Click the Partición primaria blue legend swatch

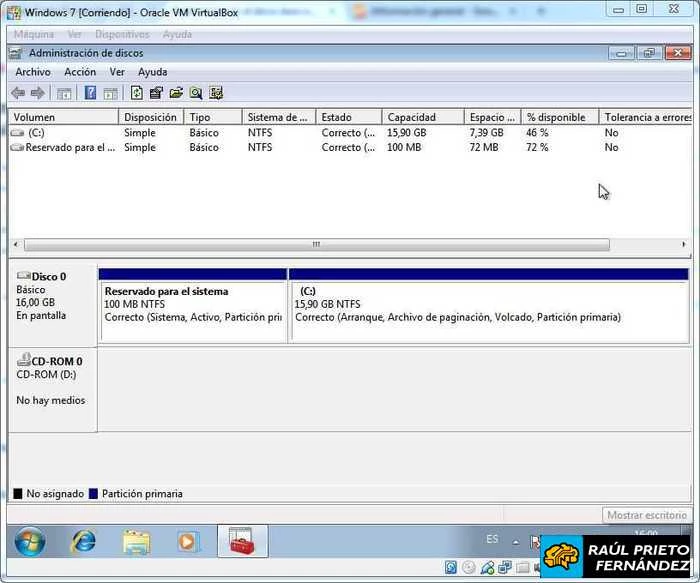(x=93, y=494)
